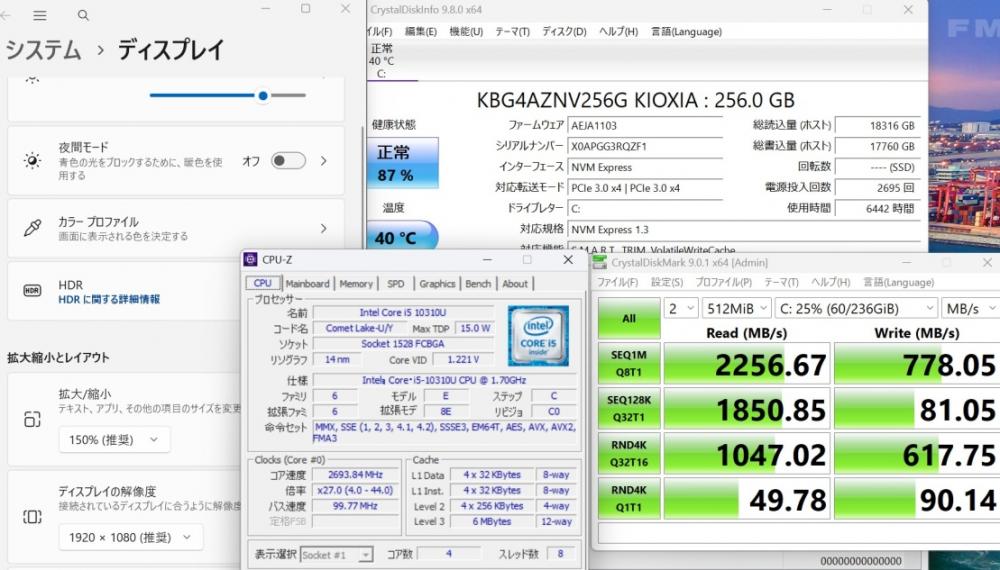Run the SEQ128K Q32T1 test
Image resolution: width=1000 pixels, height=570 pixels.
coord(629,409)
